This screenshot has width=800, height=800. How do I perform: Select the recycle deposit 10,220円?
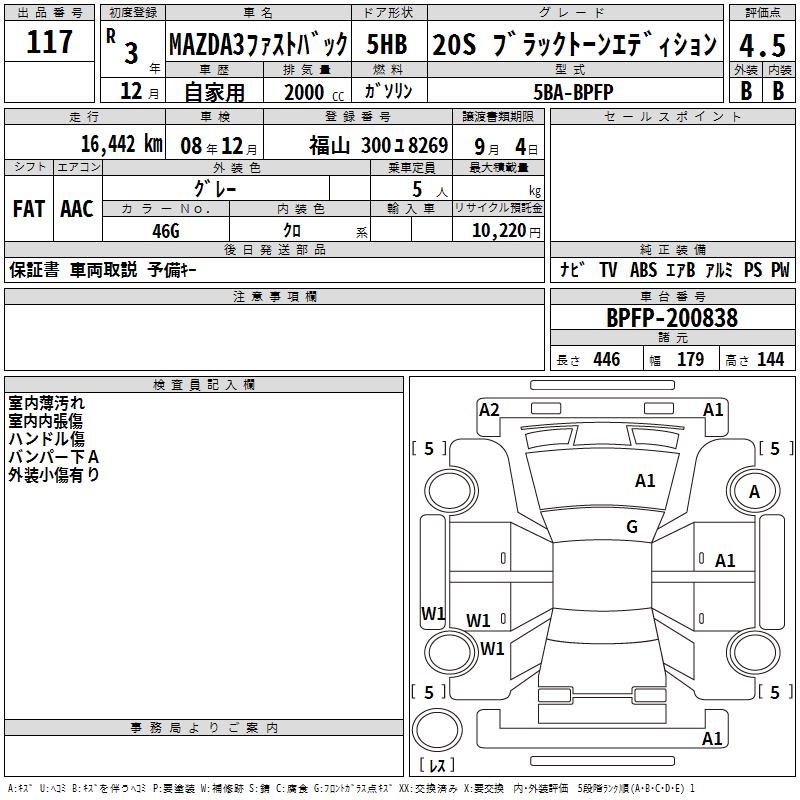click(x=506, y=231)
